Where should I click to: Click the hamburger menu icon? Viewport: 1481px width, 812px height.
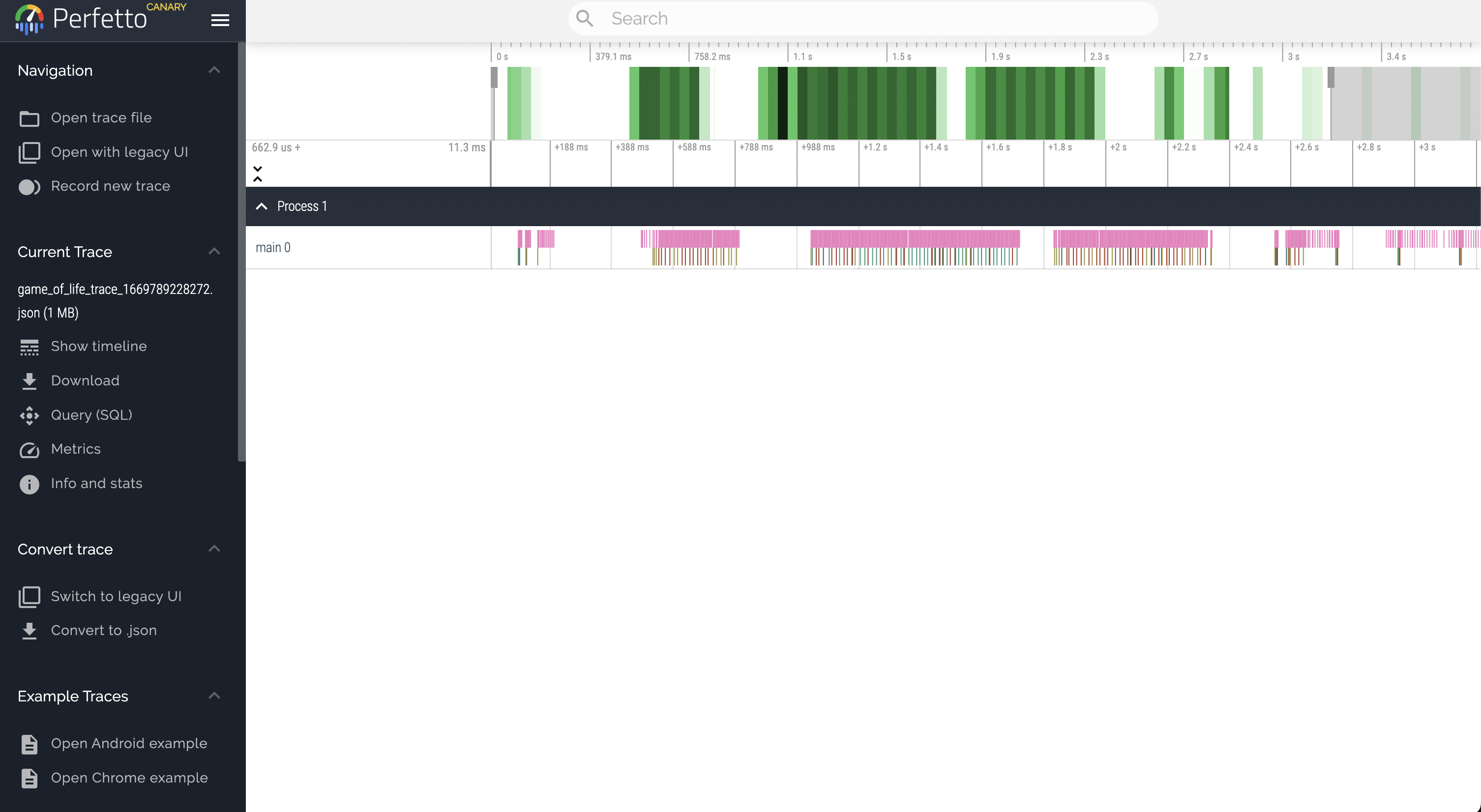[220, 20]
